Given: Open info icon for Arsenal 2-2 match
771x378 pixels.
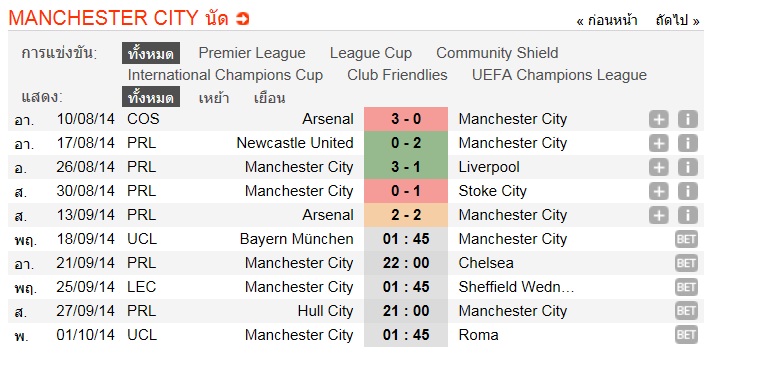Looking at the screenshot, I should (687, 215).
